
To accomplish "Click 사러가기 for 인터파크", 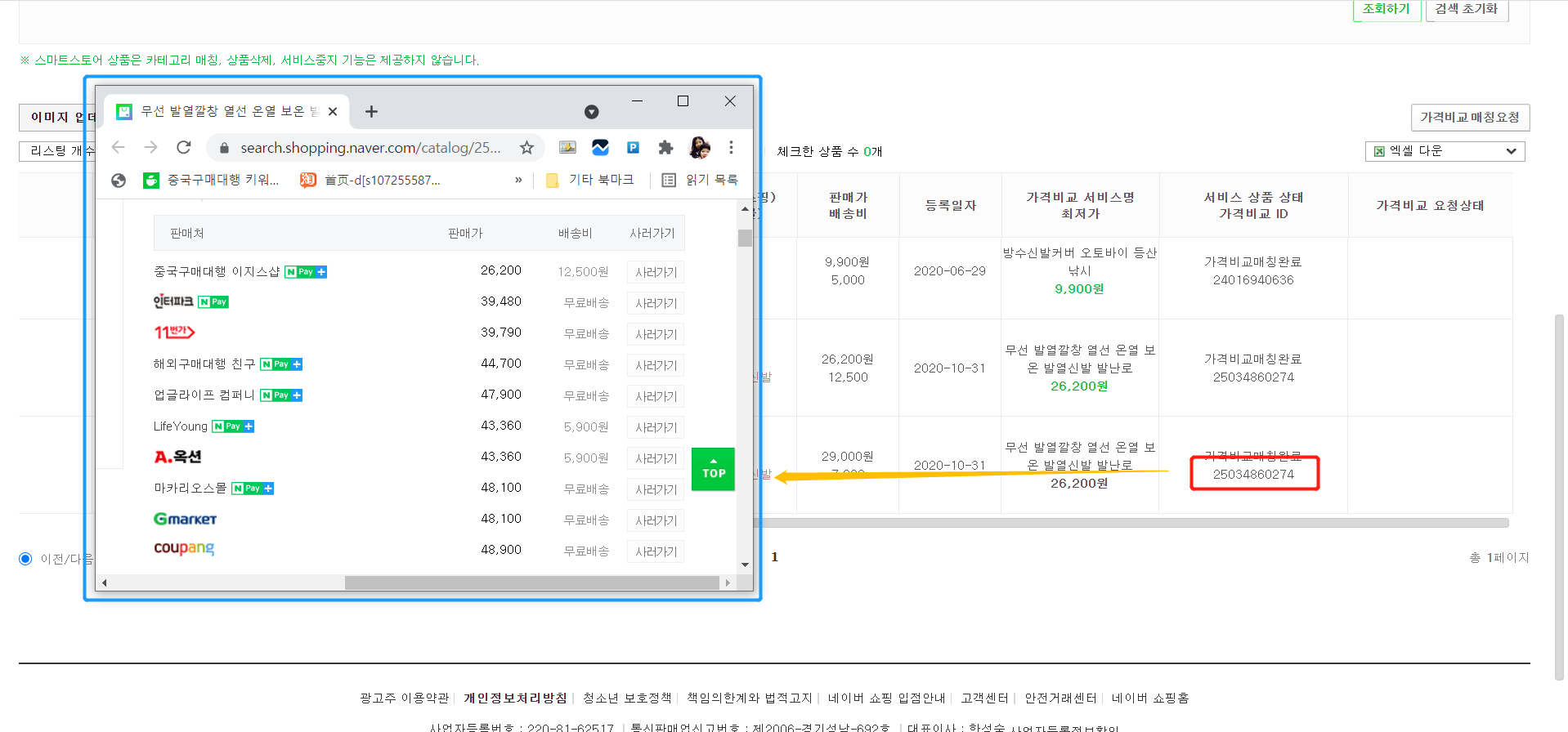I will pos(656,303).
